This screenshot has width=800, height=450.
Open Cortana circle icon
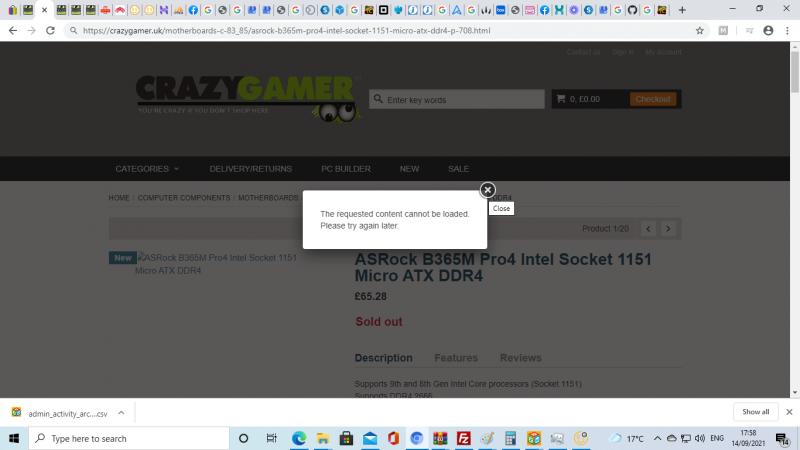pos(243,438)
